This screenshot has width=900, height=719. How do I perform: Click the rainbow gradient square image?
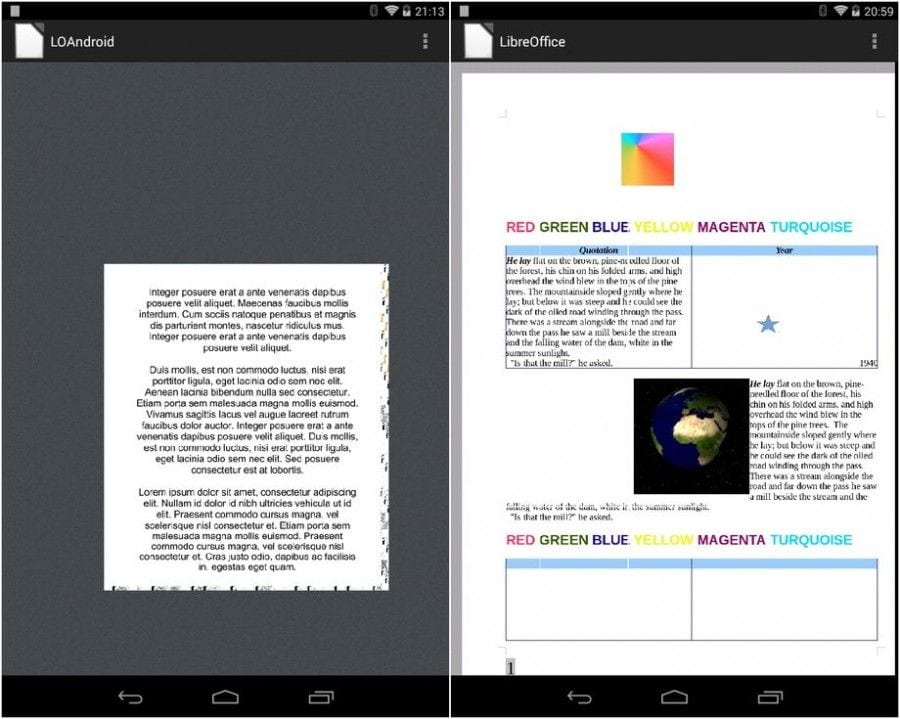647,159
